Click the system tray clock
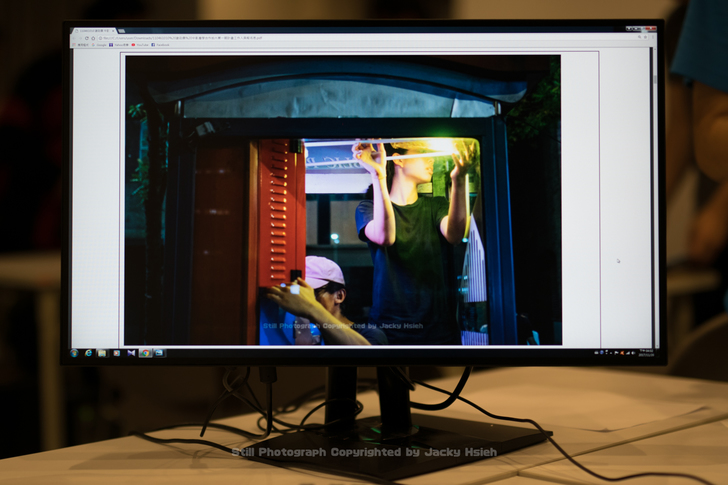This screenshot has width=728, height=485. coord(645,352)
